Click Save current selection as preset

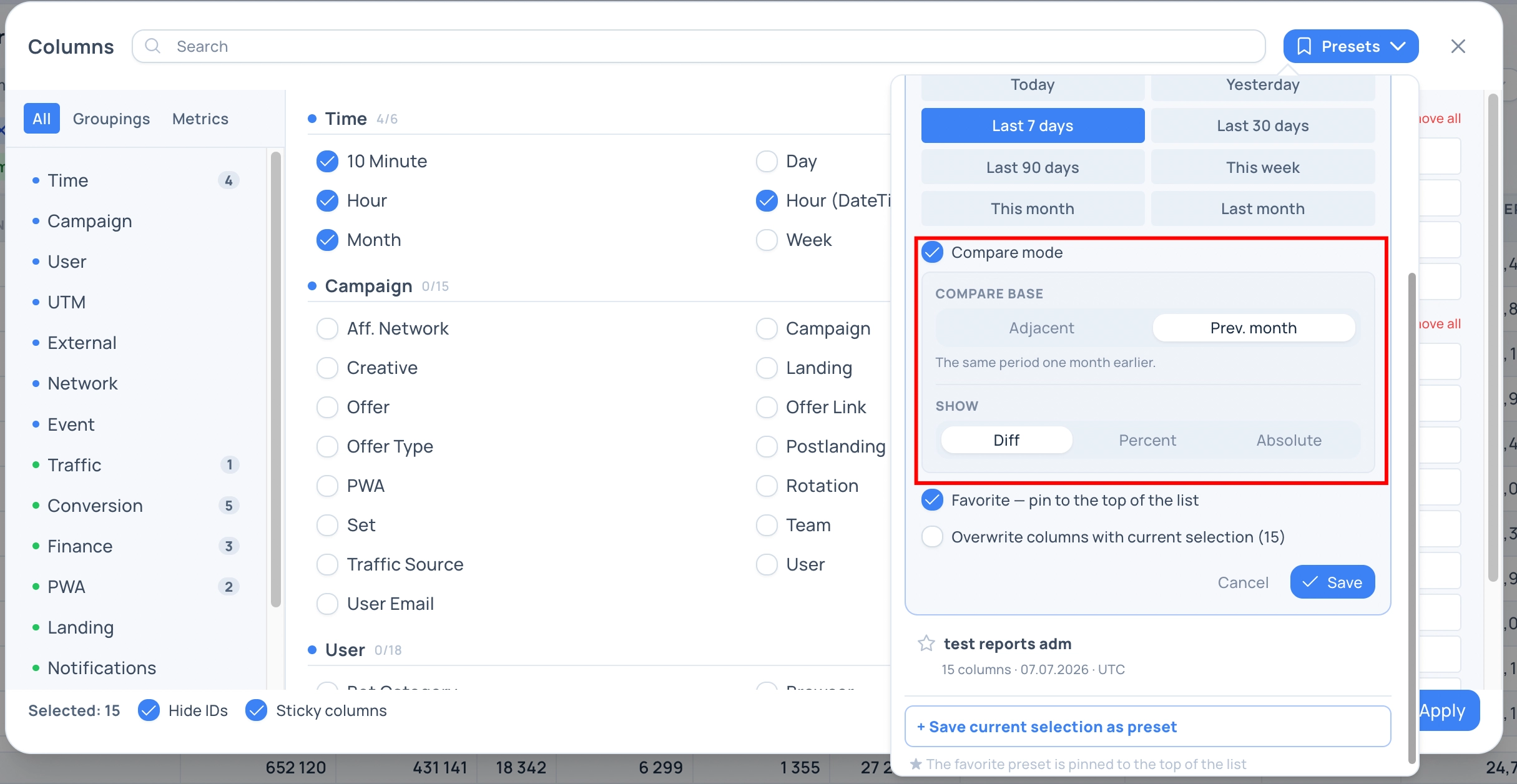(x=1147, y=727)
